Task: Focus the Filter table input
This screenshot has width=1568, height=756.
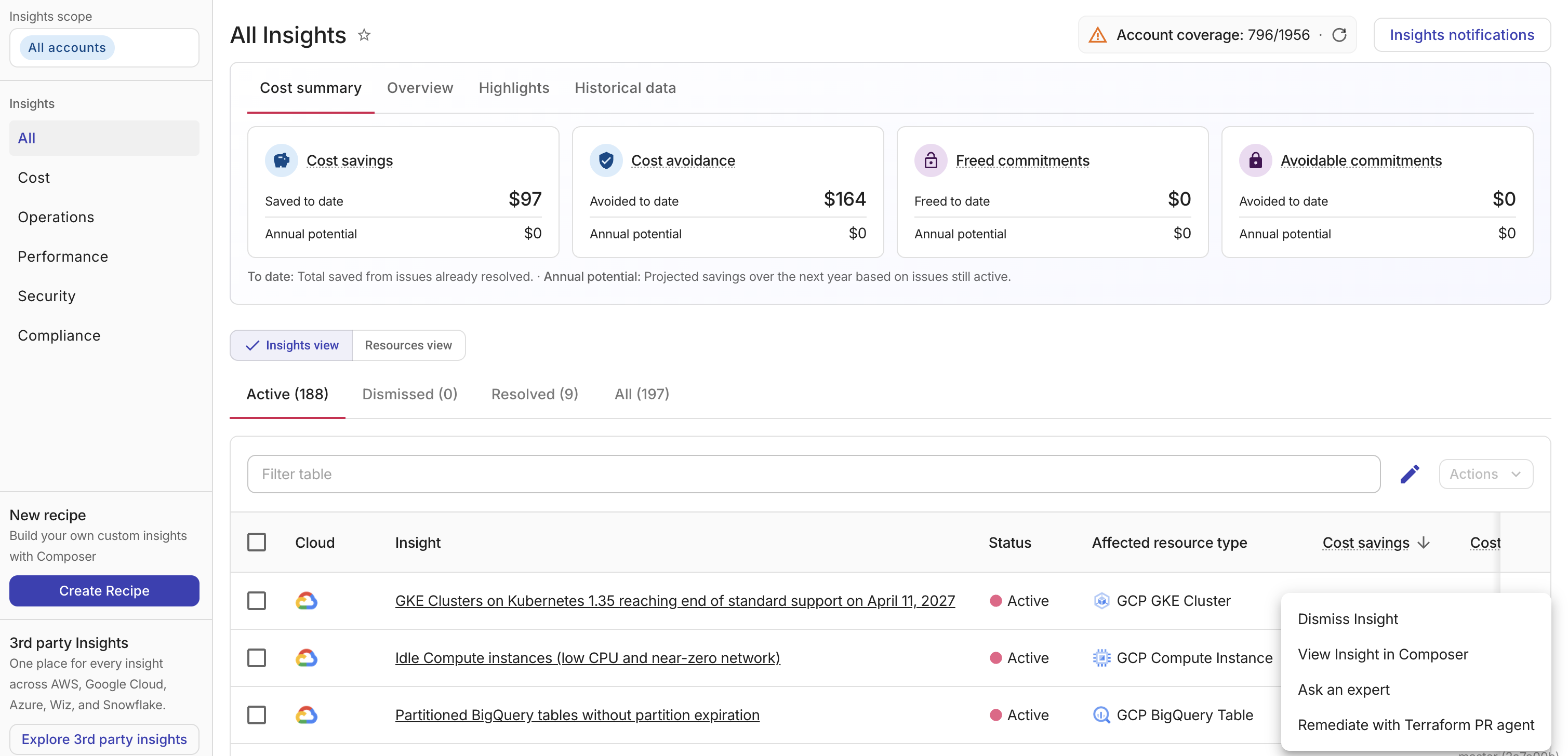Action: coord(813,474)
